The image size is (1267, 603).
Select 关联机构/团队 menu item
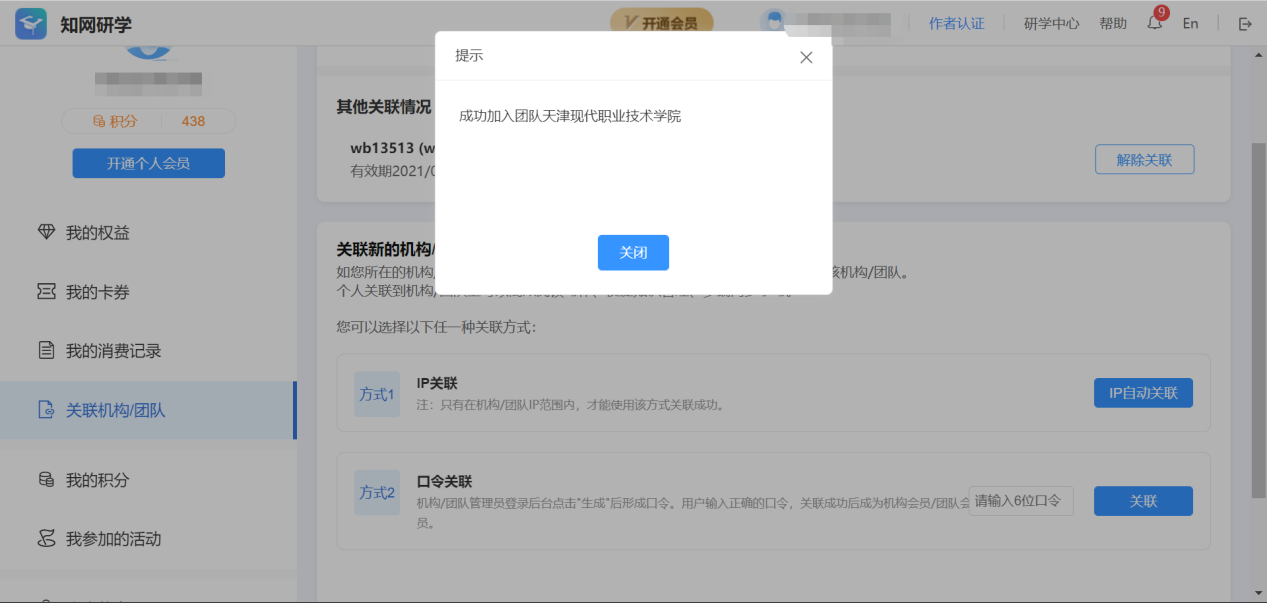[148, 410]
